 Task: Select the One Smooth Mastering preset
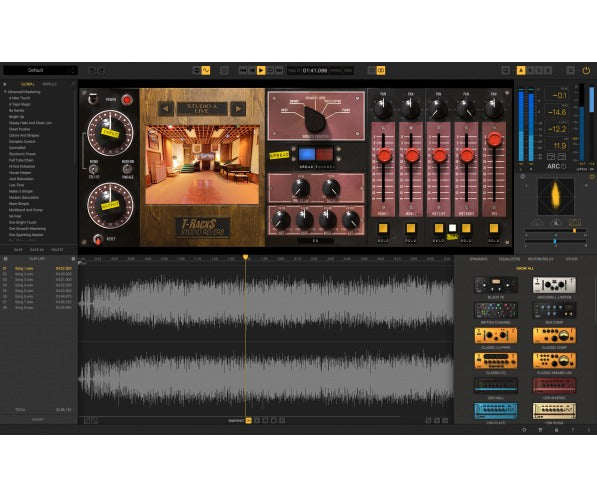click(27, 229)
